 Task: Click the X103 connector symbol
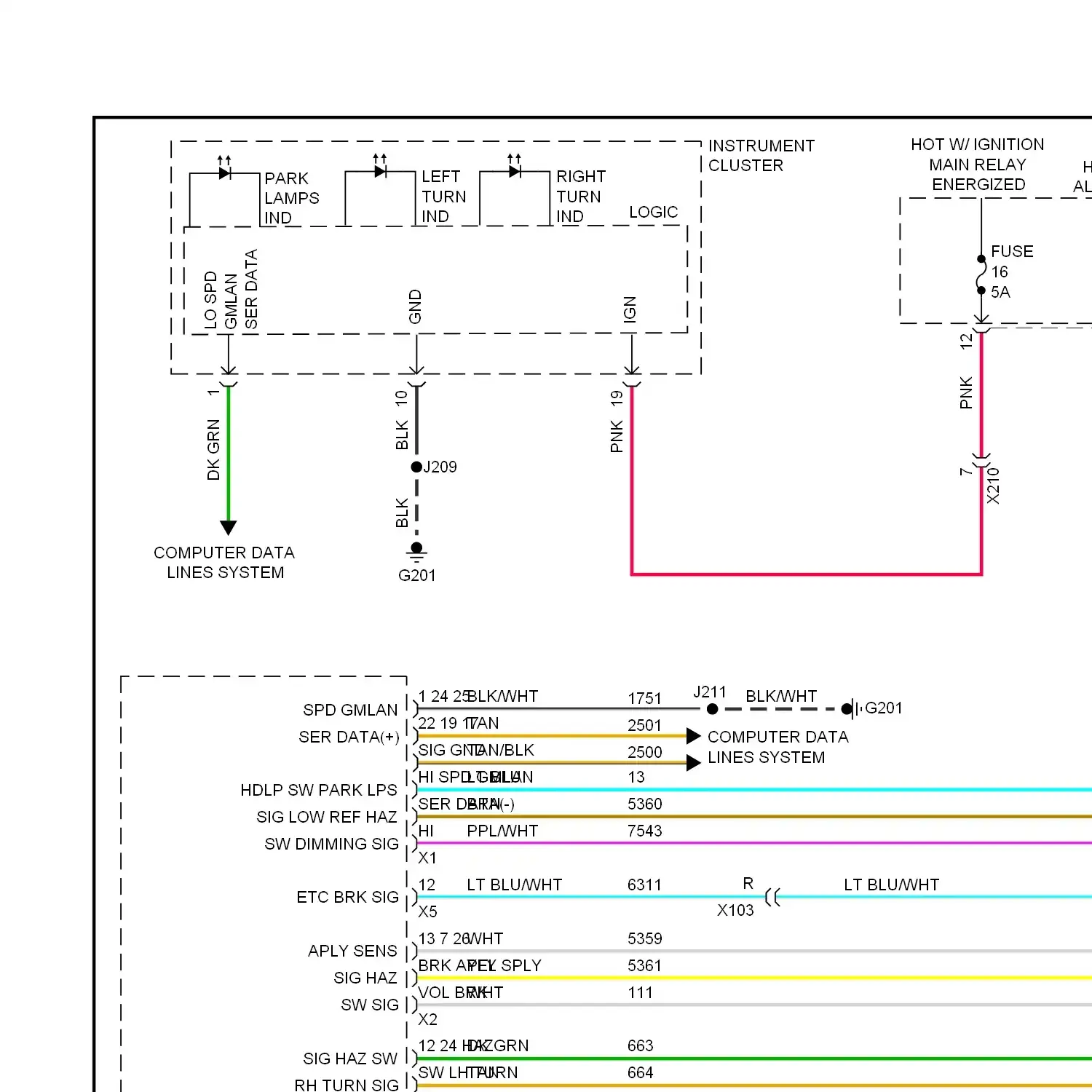(772, 897)
